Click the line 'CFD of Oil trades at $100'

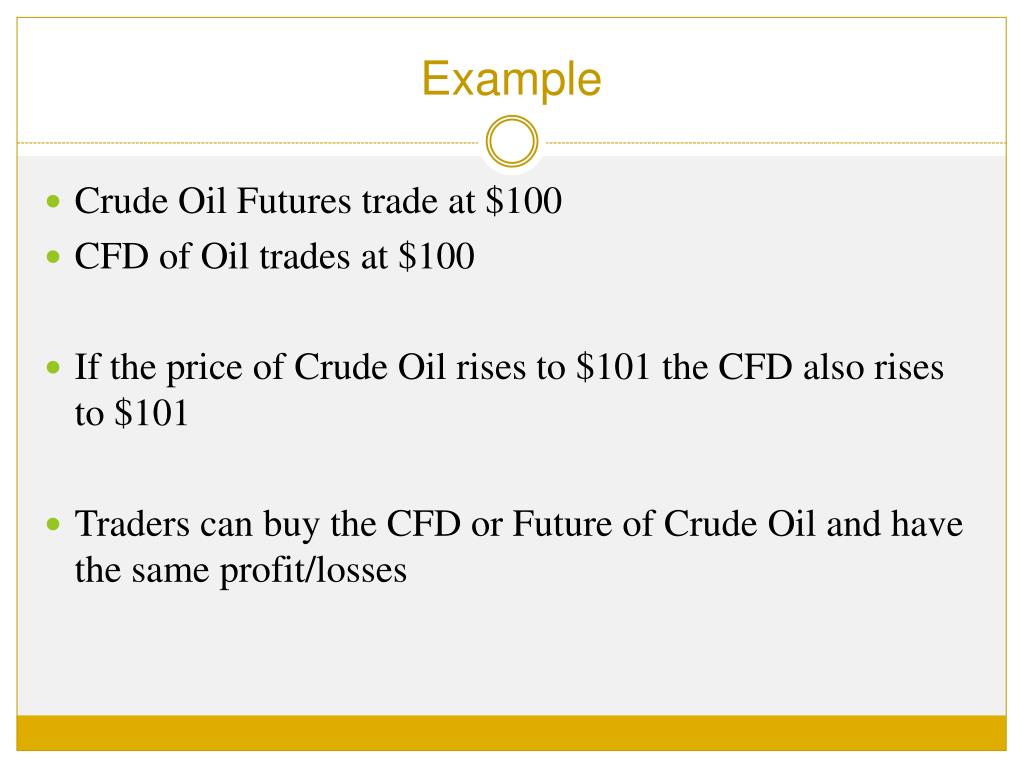pyautogui.click(x=274, y=256)
